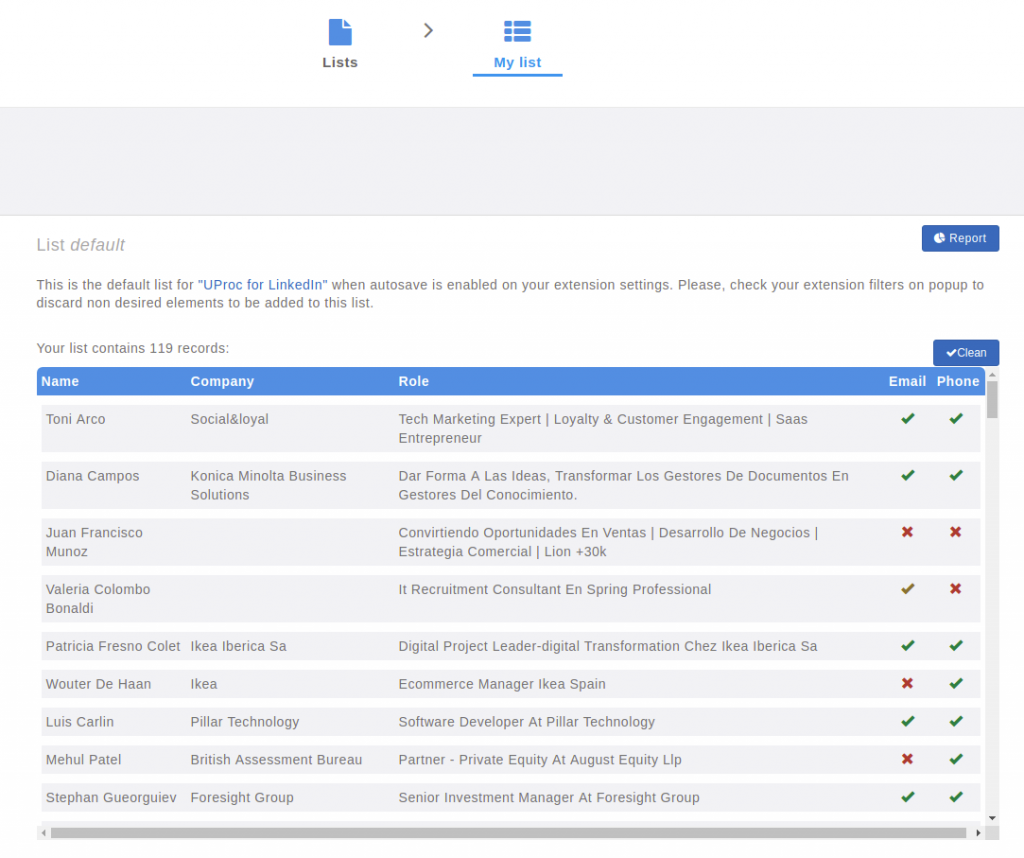Image resolution: width=1024 pixels, height=858 pixels.
Task: Open the UProc for LinkedIn link
Action: click(265, 285)
